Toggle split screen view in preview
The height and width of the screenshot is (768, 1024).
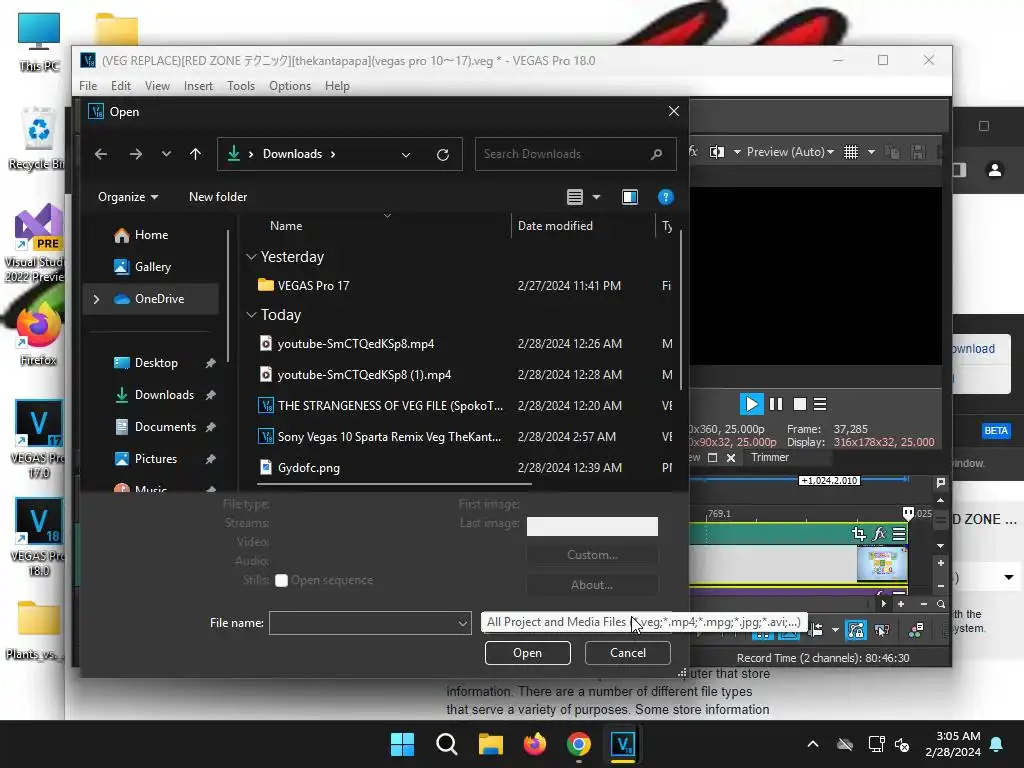point(717,152)
